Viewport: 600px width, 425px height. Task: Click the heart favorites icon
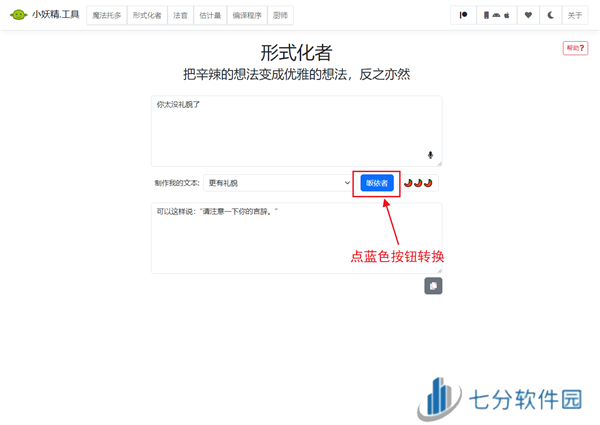point(528,15)
